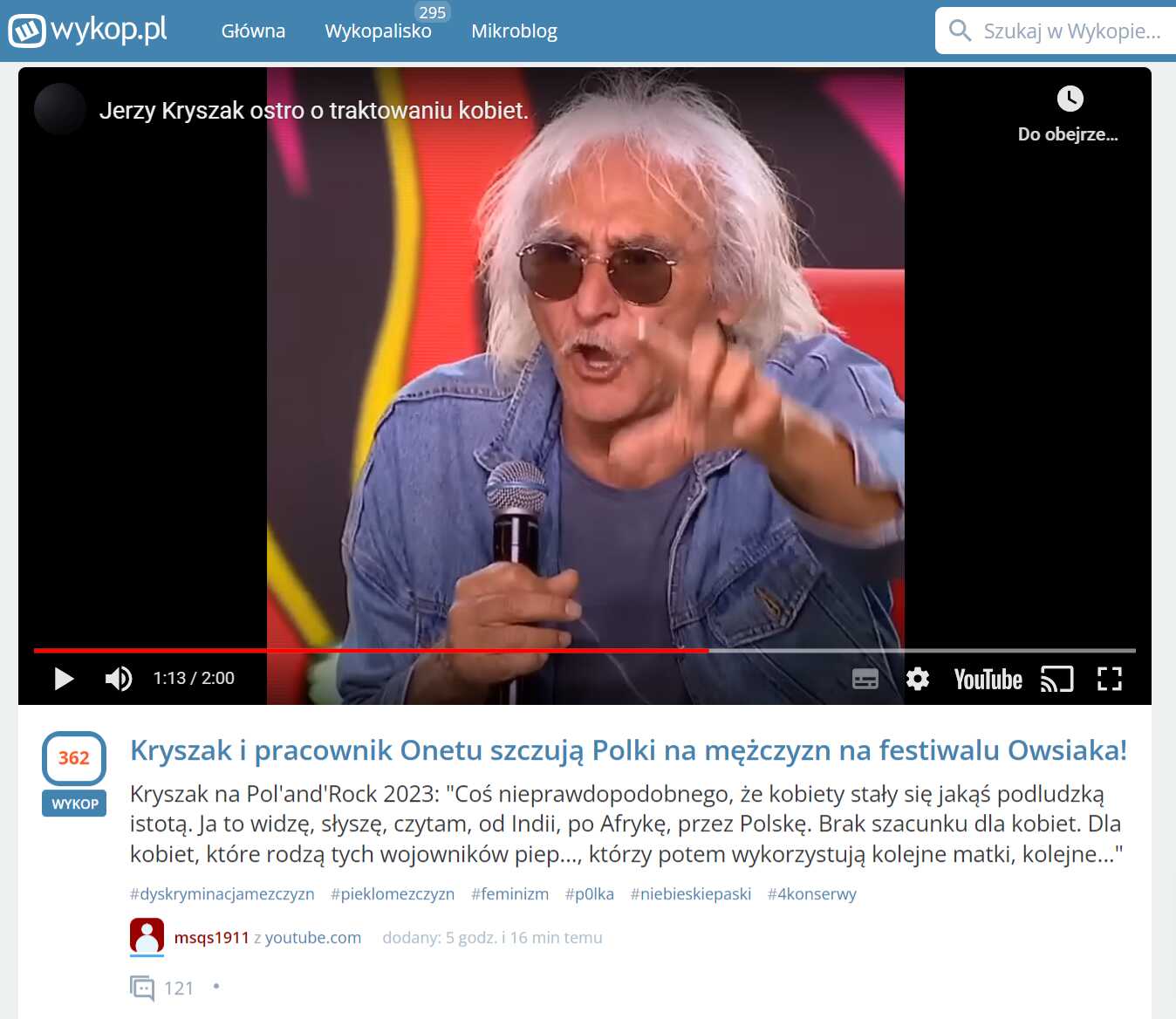This screenshot has width=1176, height=1019.
Task: Open the youtube.com source link
Action: pyautogui.click(x=313, y=938)
